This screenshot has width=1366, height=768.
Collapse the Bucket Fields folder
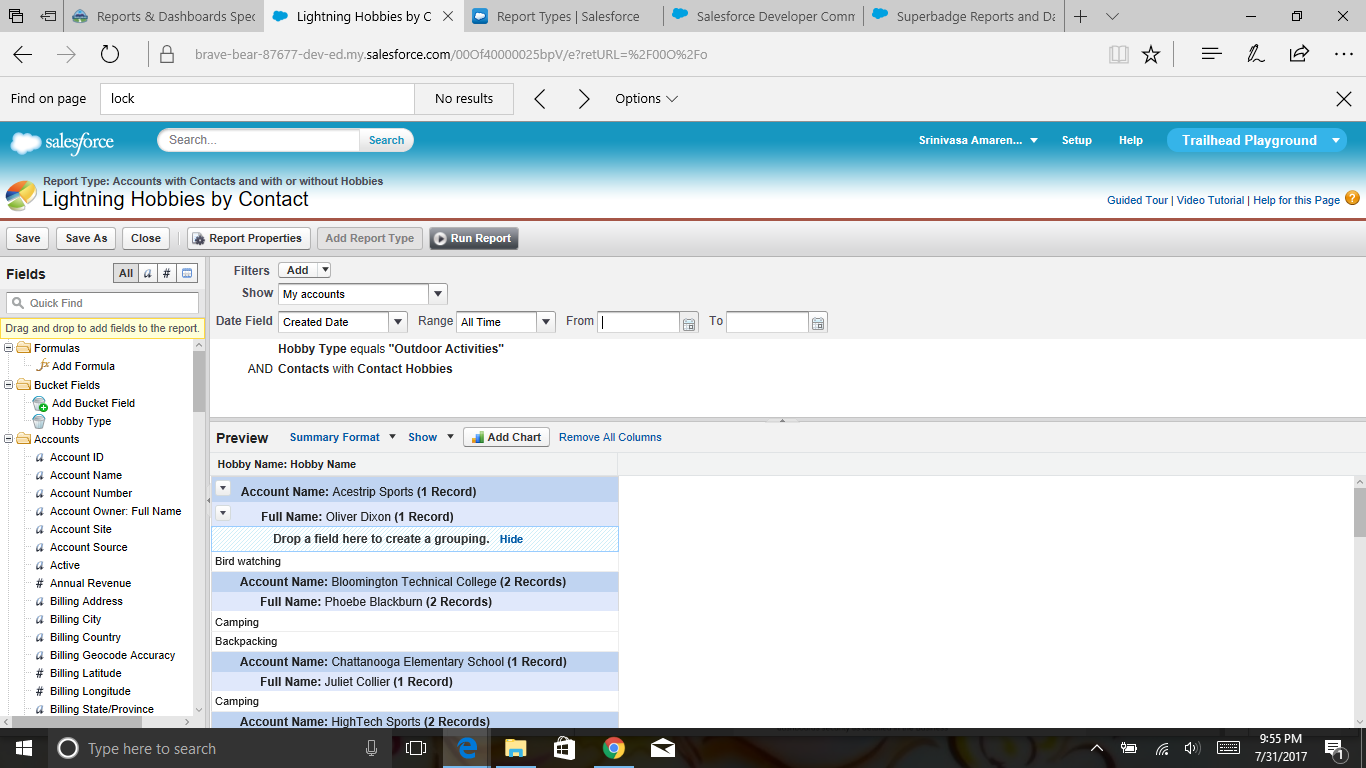click(x=9, y=385)
